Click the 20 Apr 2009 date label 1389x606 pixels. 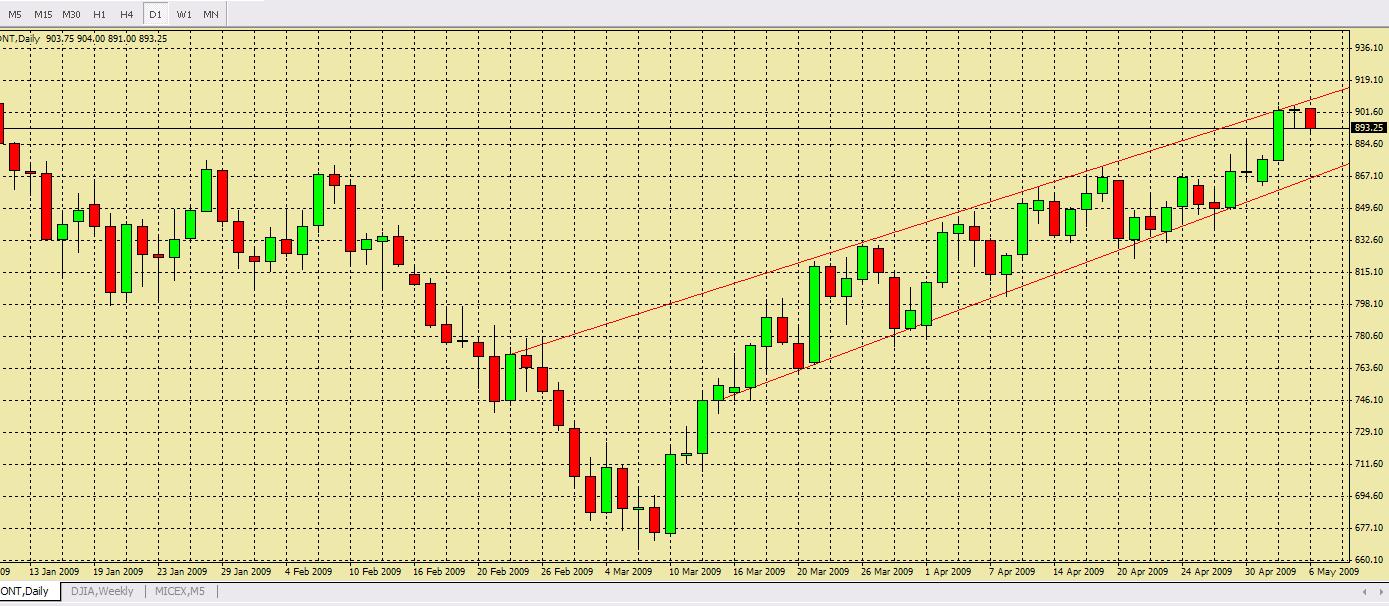(1142, 572)
